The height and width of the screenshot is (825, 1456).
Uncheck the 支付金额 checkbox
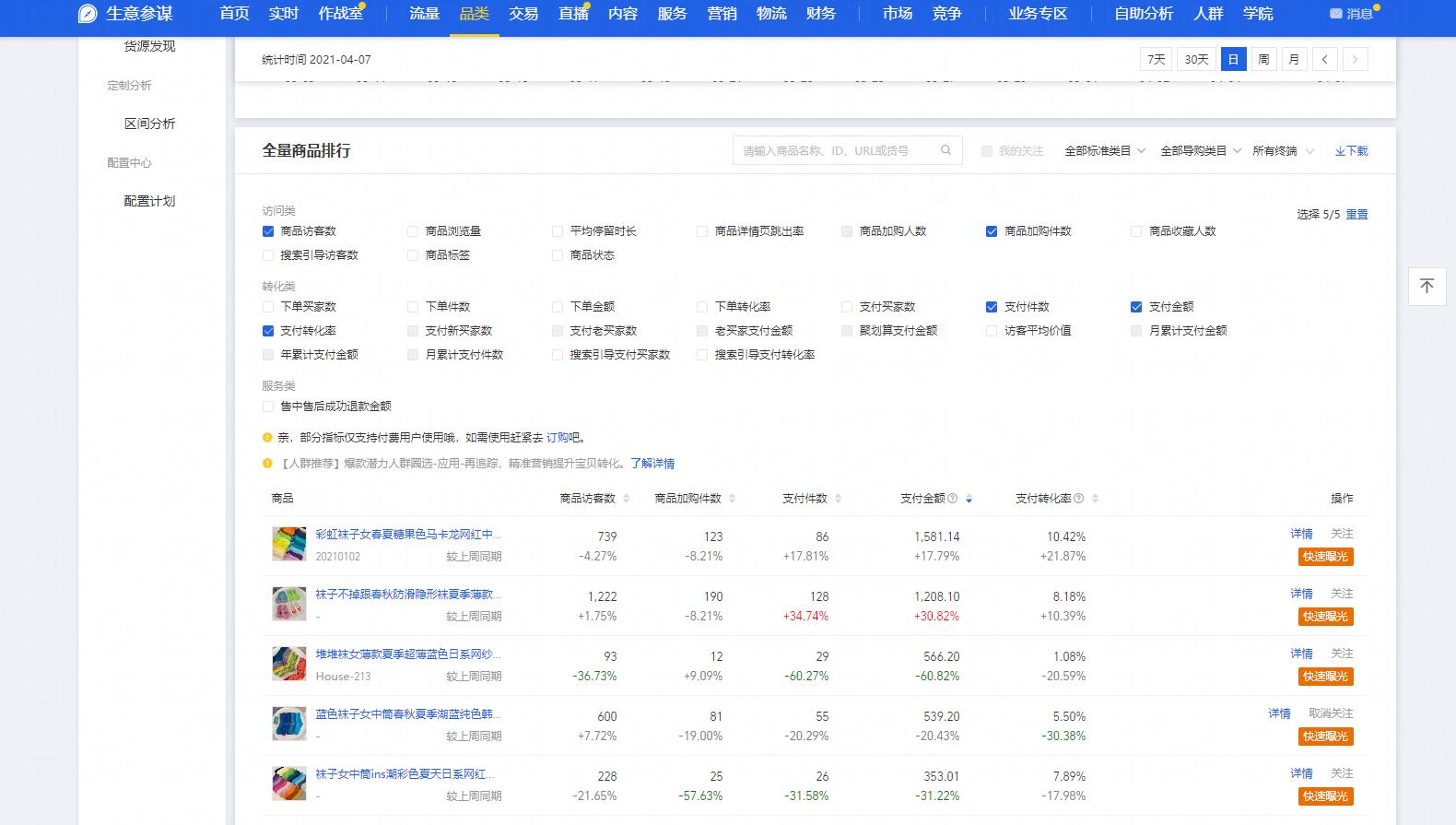coord(1136,307)
